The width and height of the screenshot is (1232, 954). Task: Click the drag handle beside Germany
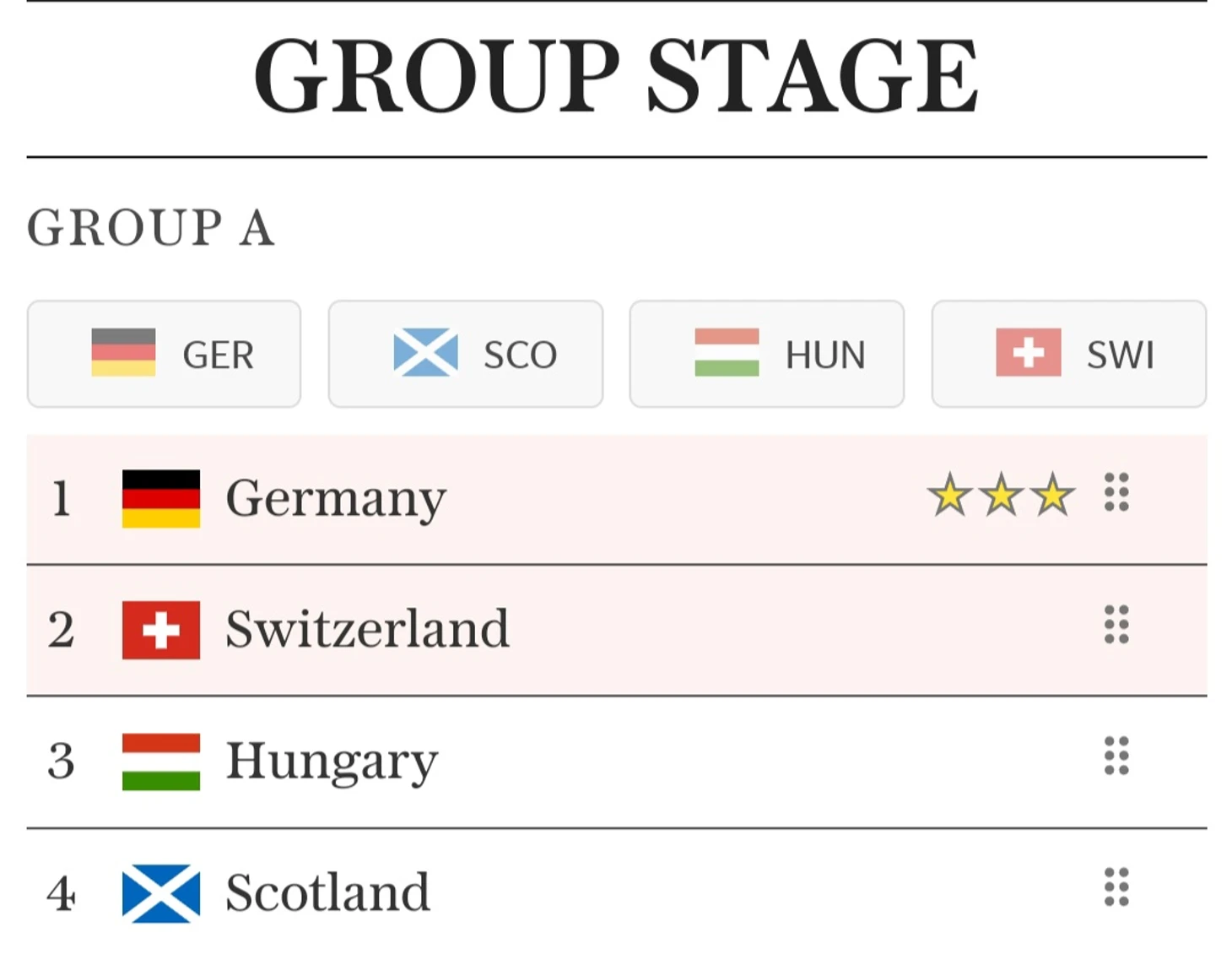[x=1116, y=492]
